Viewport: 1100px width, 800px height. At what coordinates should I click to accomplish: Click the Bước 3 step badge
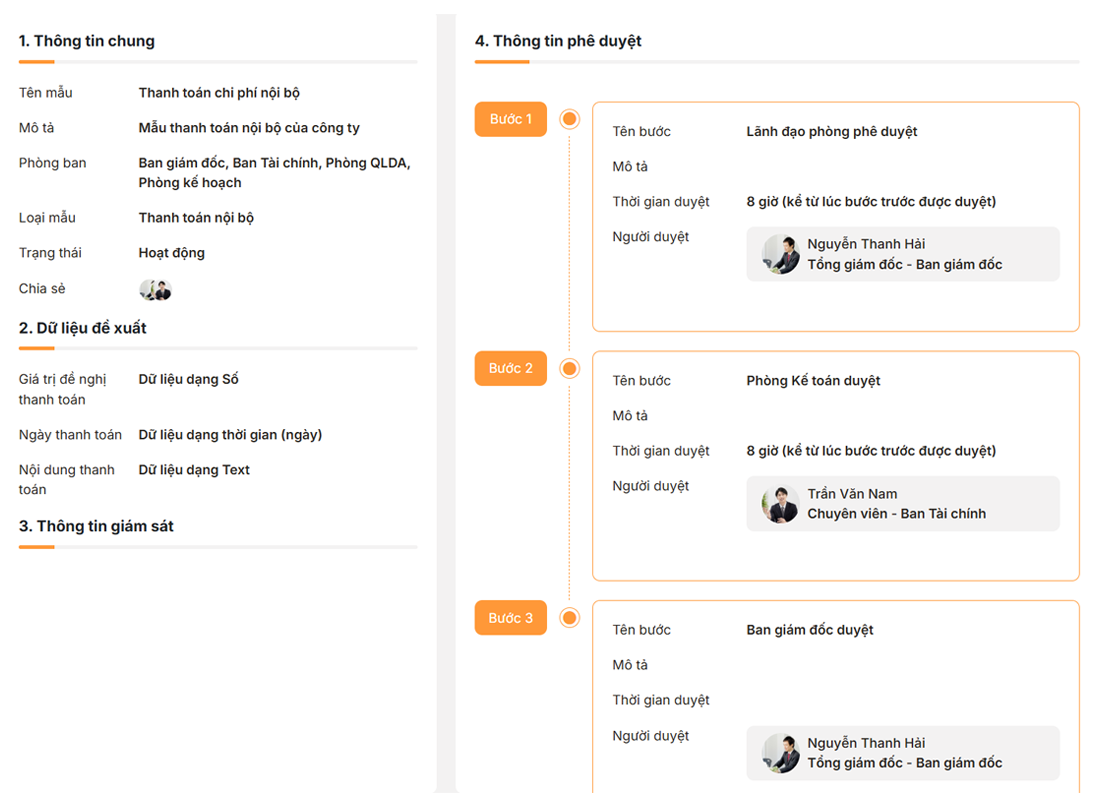tap(510, 618)
